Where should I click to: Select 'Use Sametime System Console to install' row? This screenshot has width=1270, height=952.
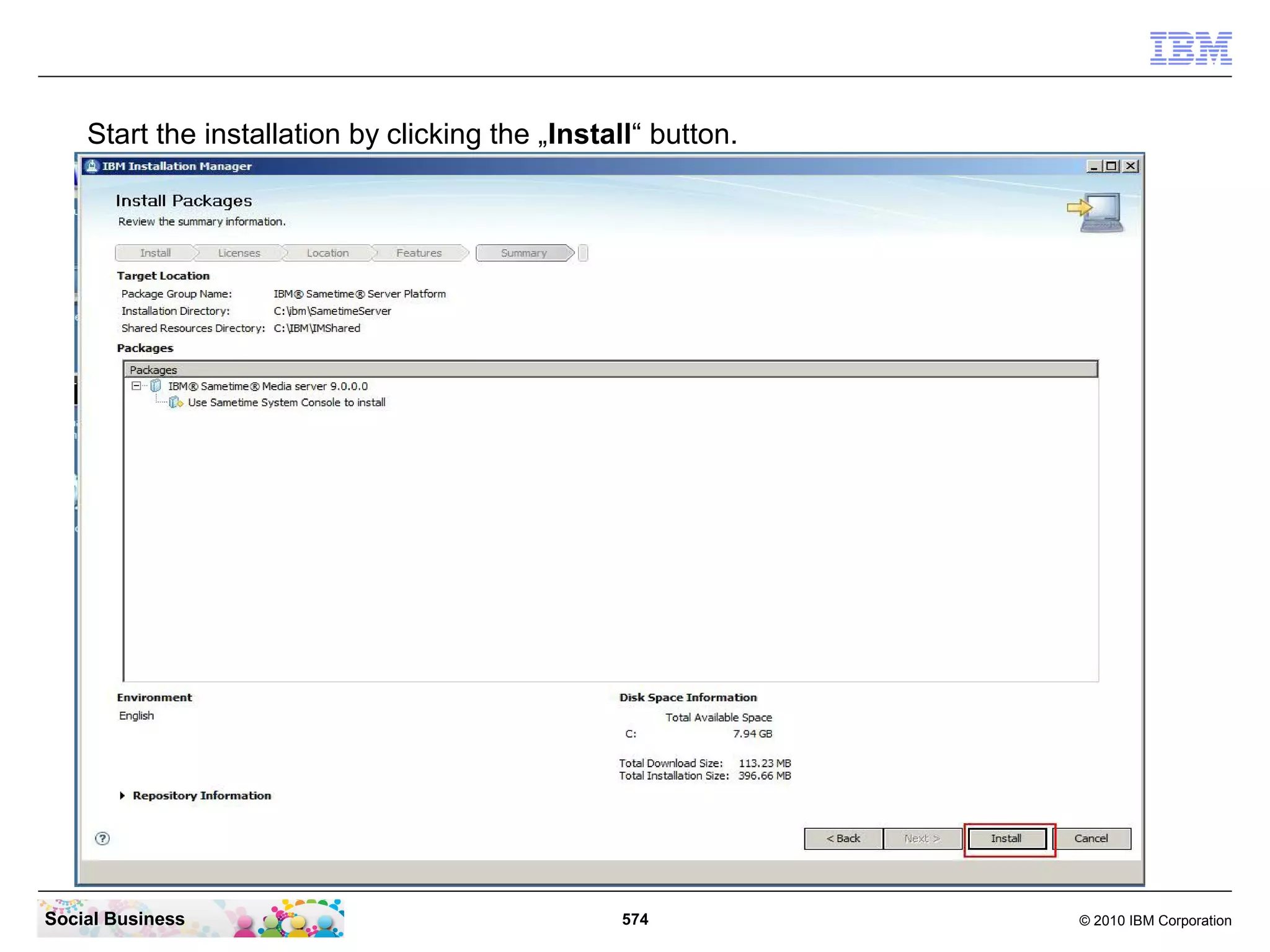tap(286, 403)
